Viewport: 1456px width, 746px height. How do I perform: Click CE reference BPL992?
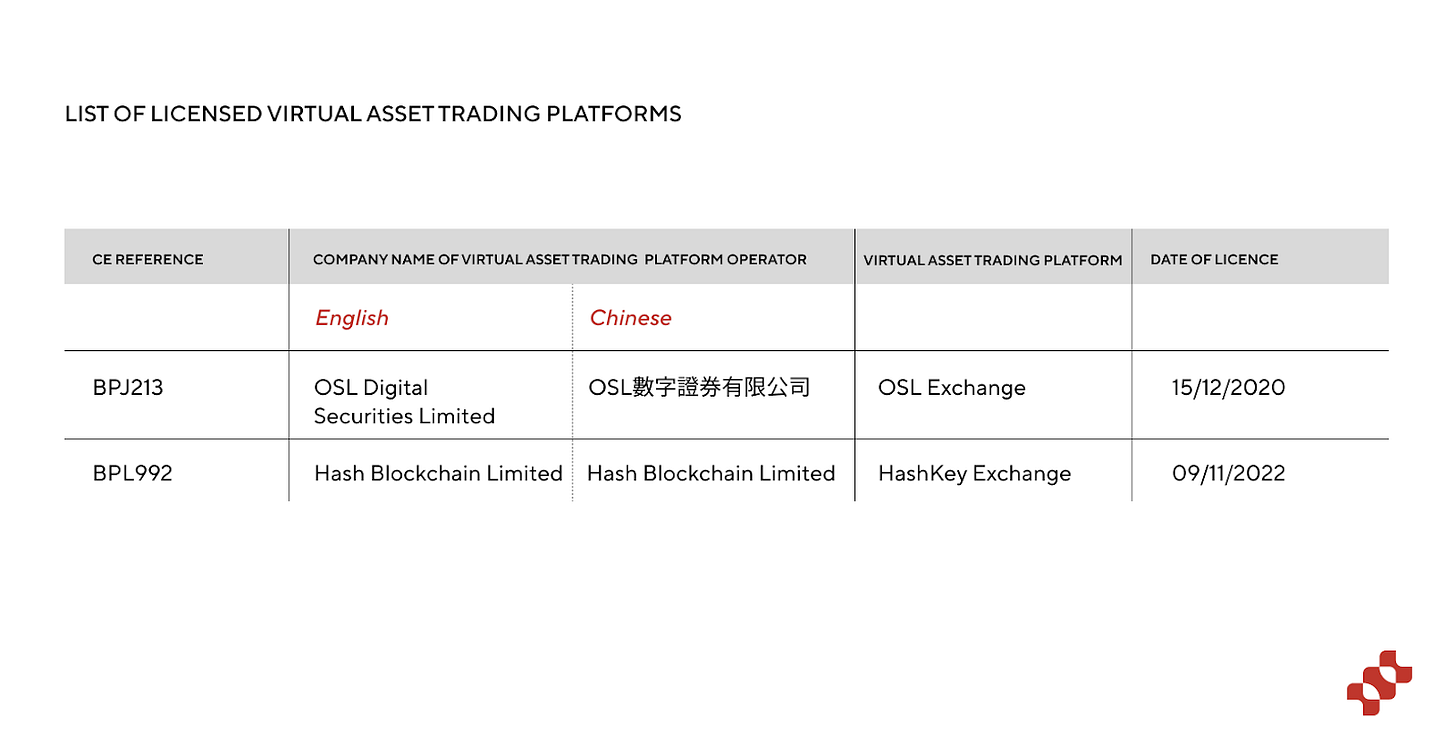coord(133,473)
